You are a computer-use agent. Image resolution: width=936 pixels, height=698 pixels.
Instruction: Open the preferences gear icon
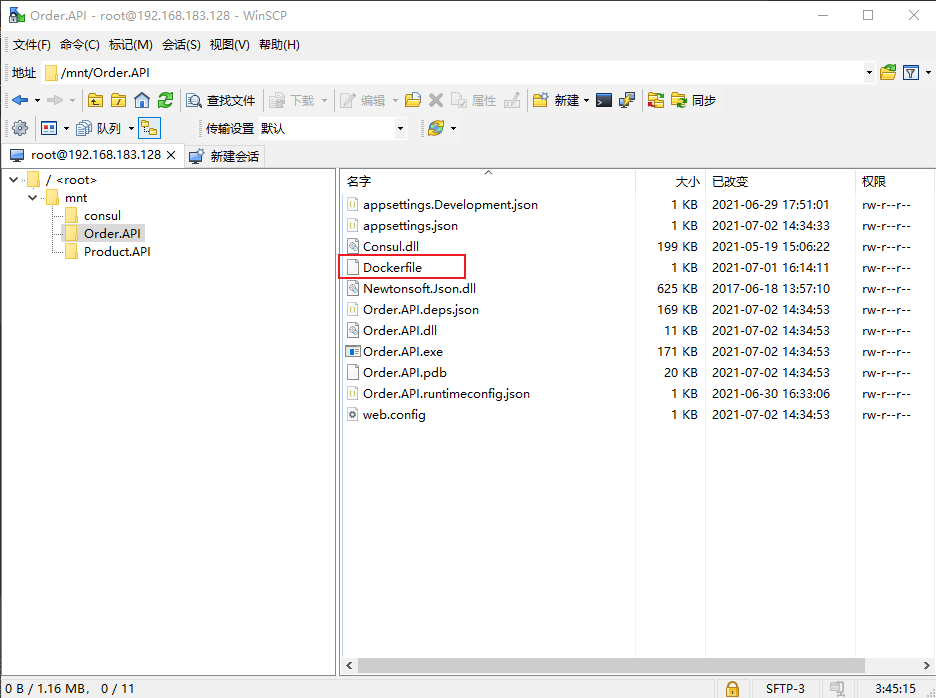coord(20,128)
